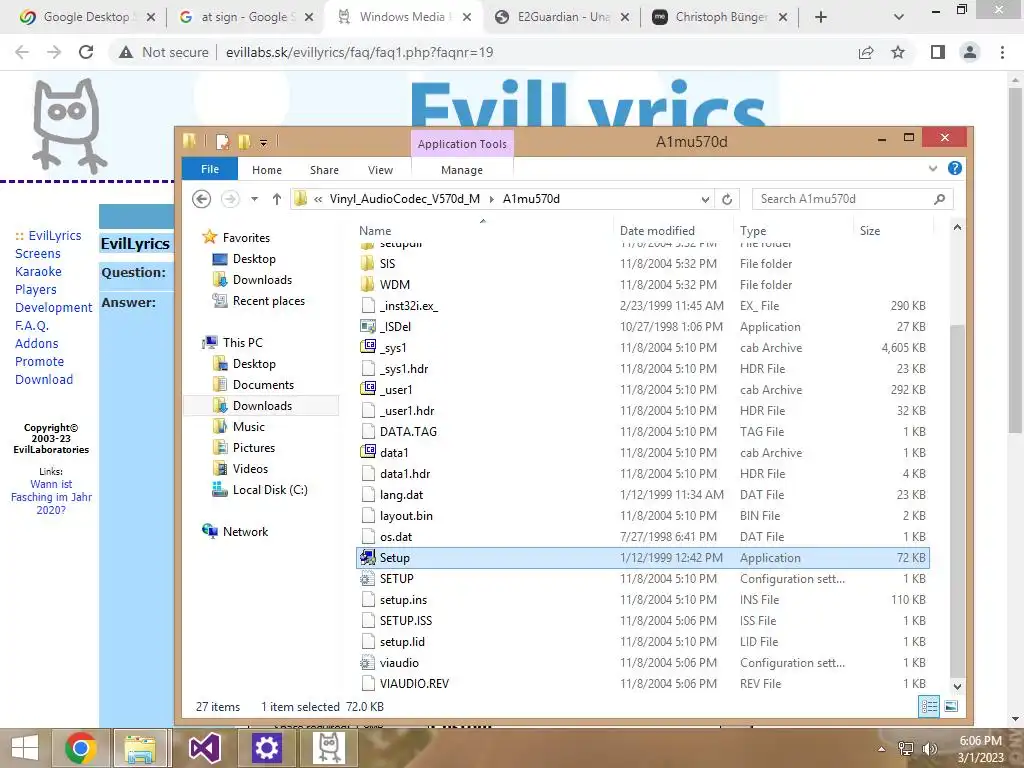Open the Download link on EvilLyrics page
Screen dimensions: 1024x768
point(44,379)
